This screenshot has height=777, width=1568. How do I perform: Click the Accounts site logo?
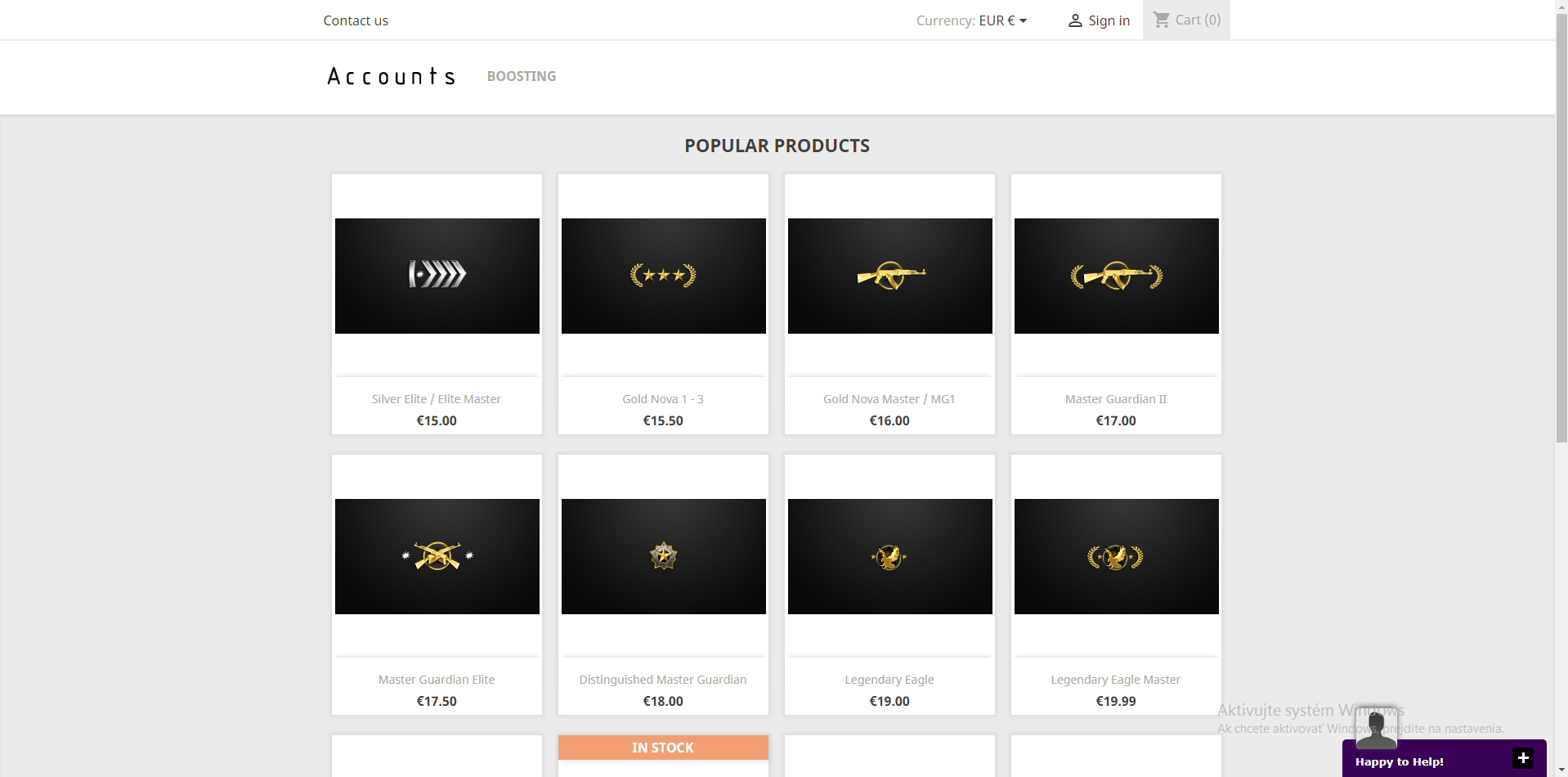[x=391, y=76]
